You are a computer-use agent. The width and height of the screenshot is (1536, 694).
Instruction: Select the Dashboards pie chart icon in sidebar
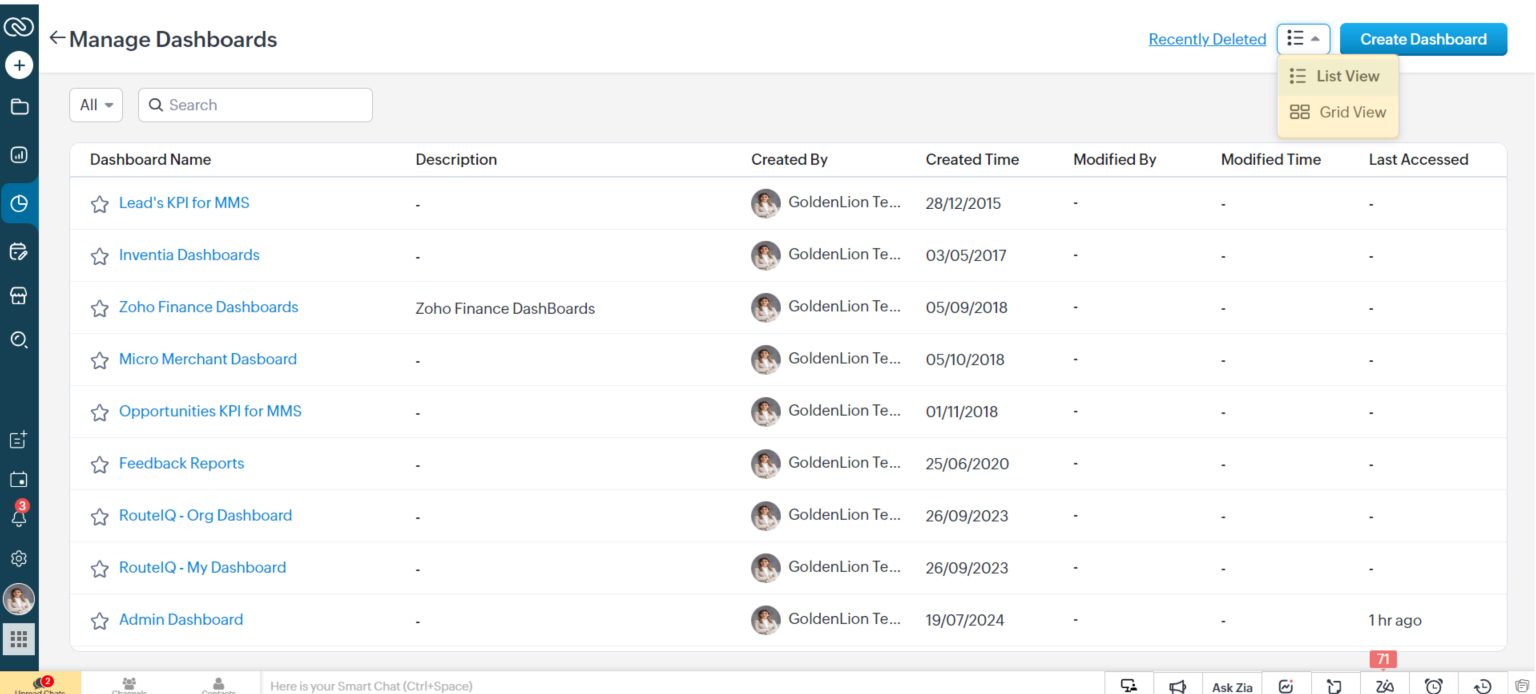point(18,203)
